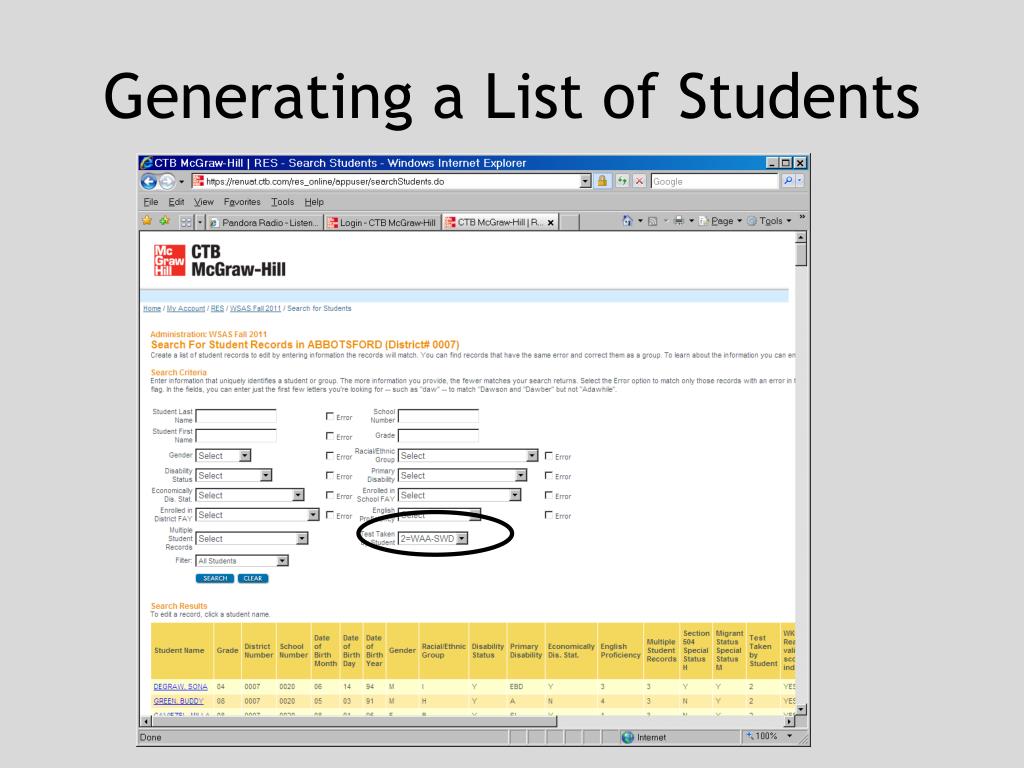Go back with the browser Back arrow
This screenshot has height=768, width=1024.
pos(149,182)
